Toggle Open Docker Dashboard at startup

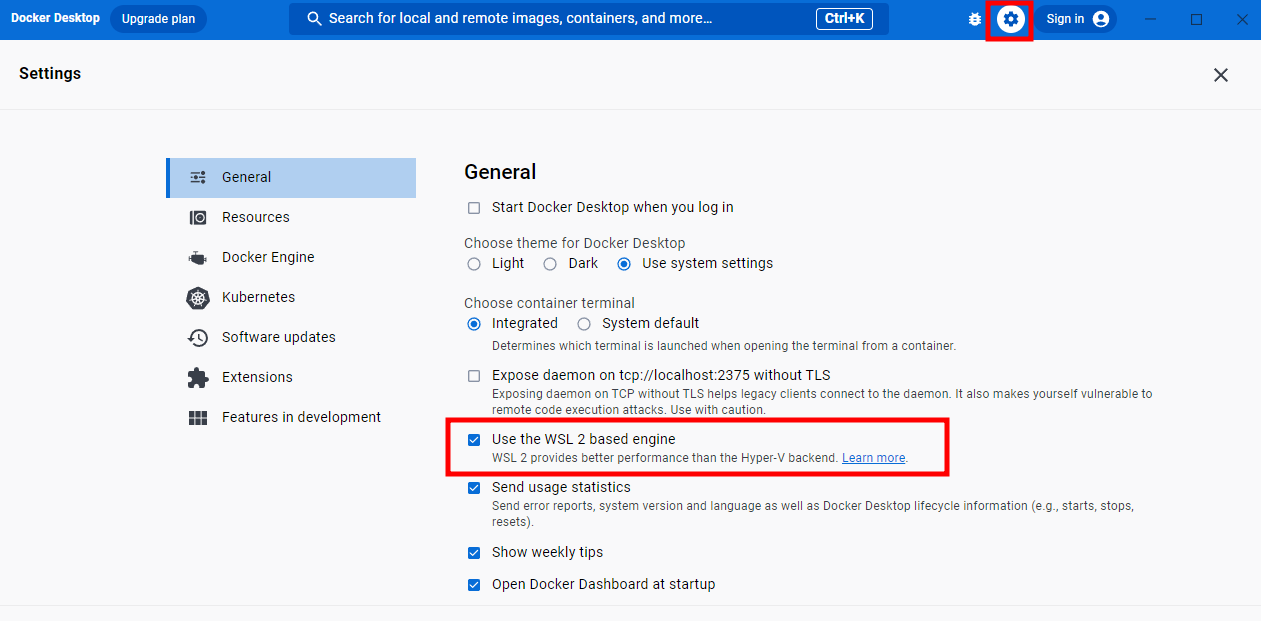(x=474, y=585)
